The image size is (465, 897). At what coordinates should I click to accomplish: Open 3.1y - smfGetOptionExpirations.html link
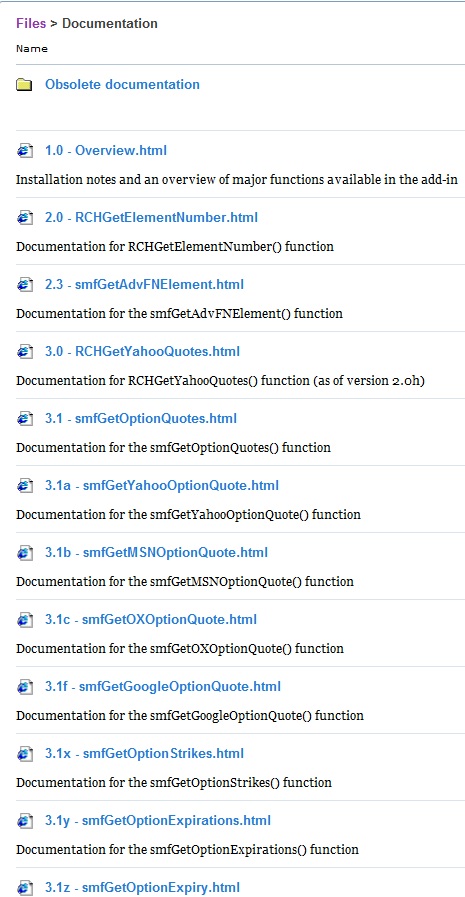[158, 820]
